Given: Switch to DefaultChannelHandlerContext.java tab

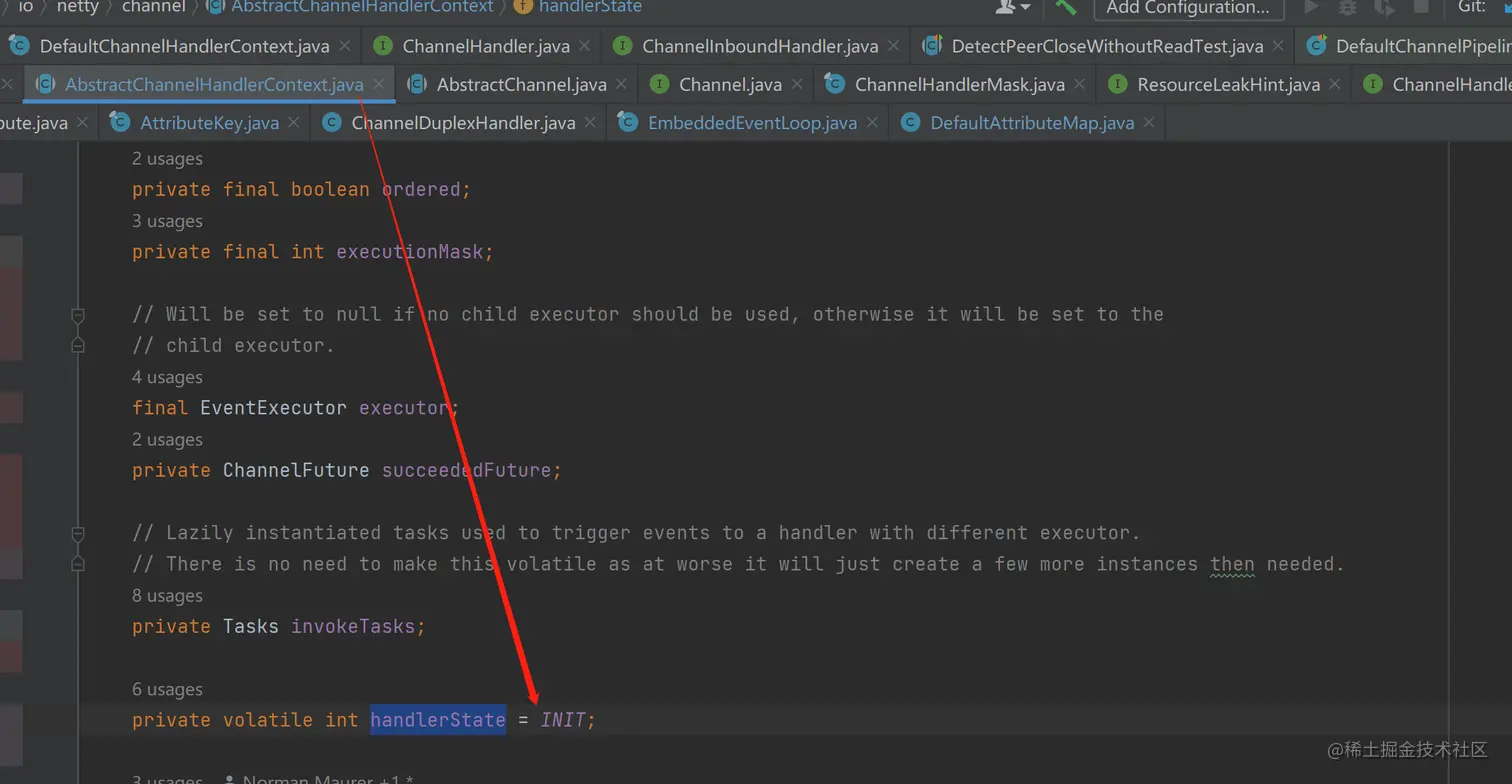Looking at the screenshot, I should (184, 46).
